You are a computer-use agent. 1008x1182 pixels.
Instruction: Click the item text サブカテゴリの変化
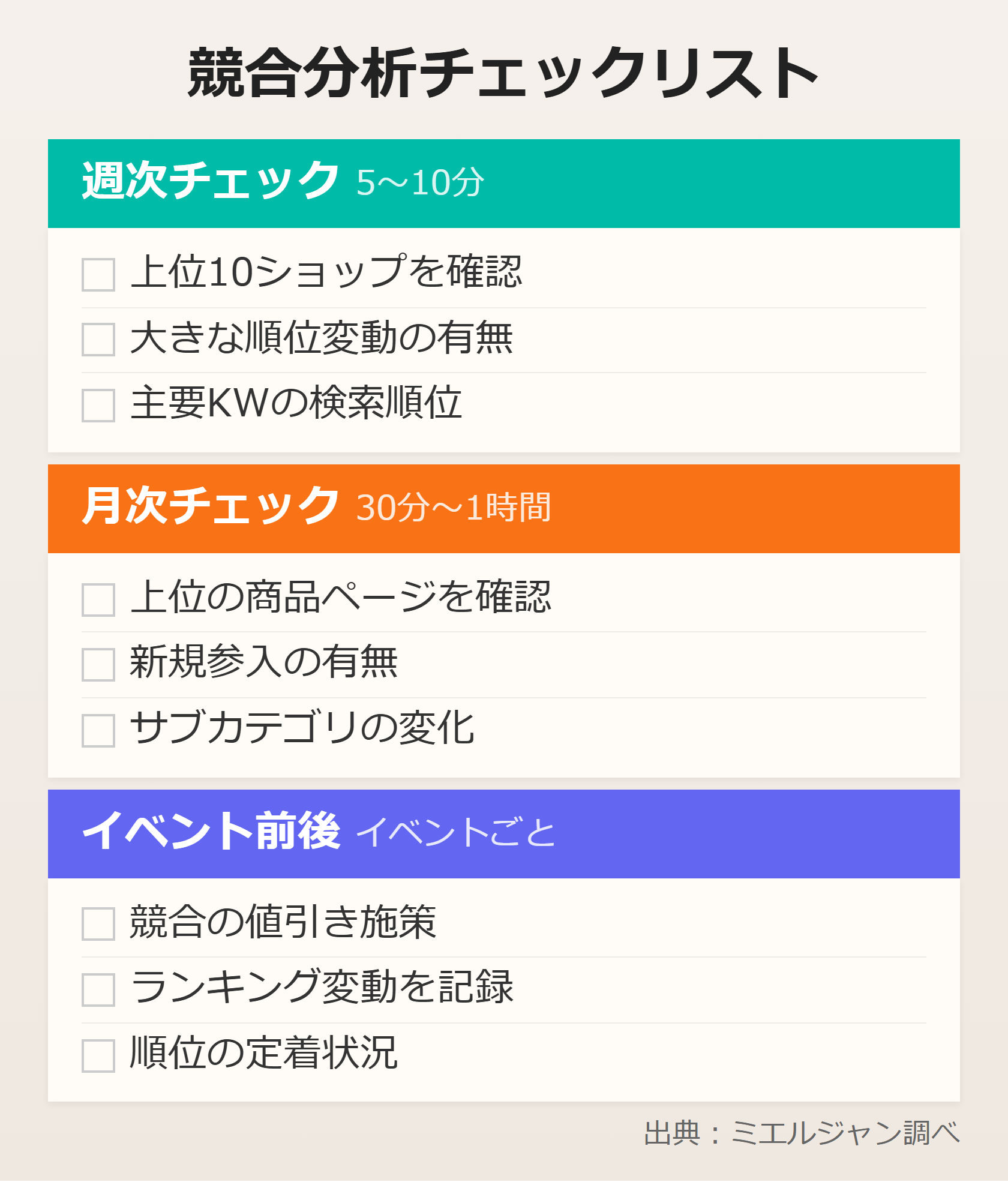[302, 728]
